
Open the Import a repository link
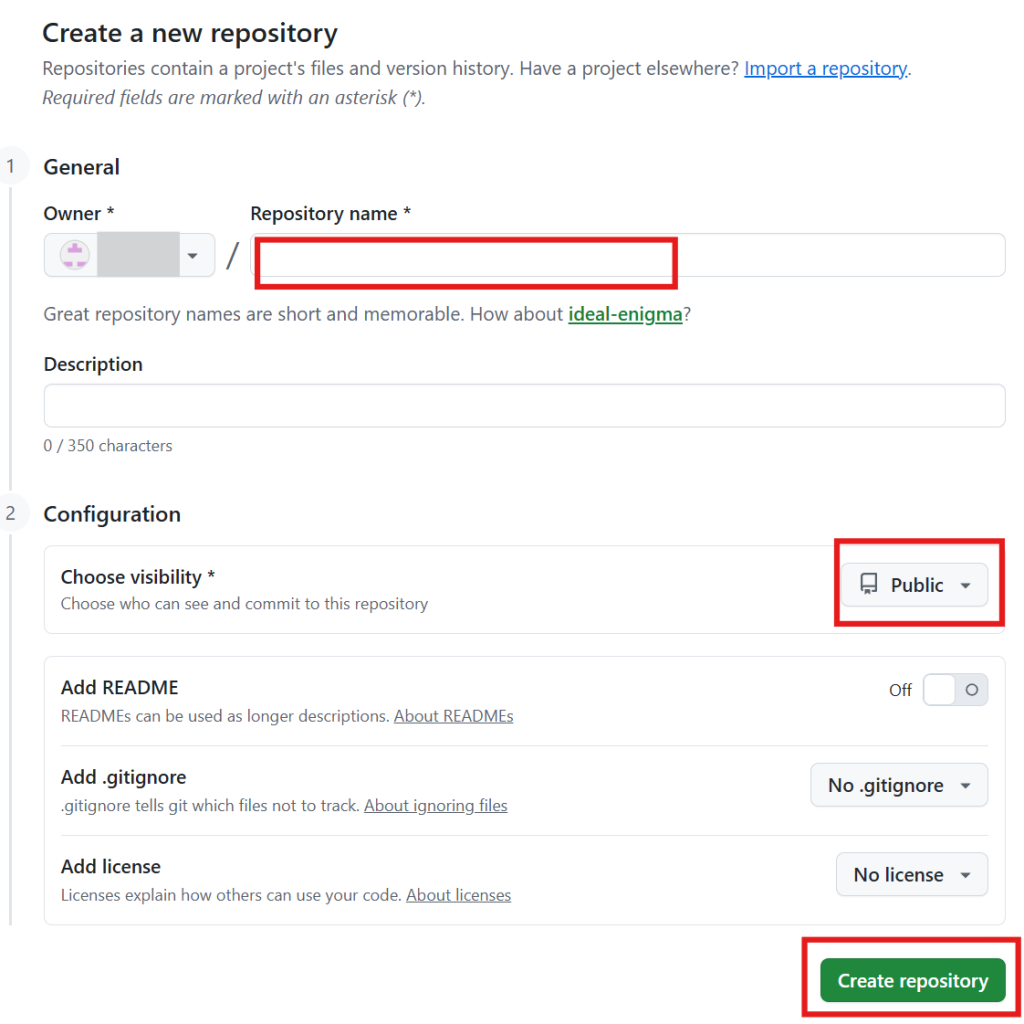tap(825, 69)
